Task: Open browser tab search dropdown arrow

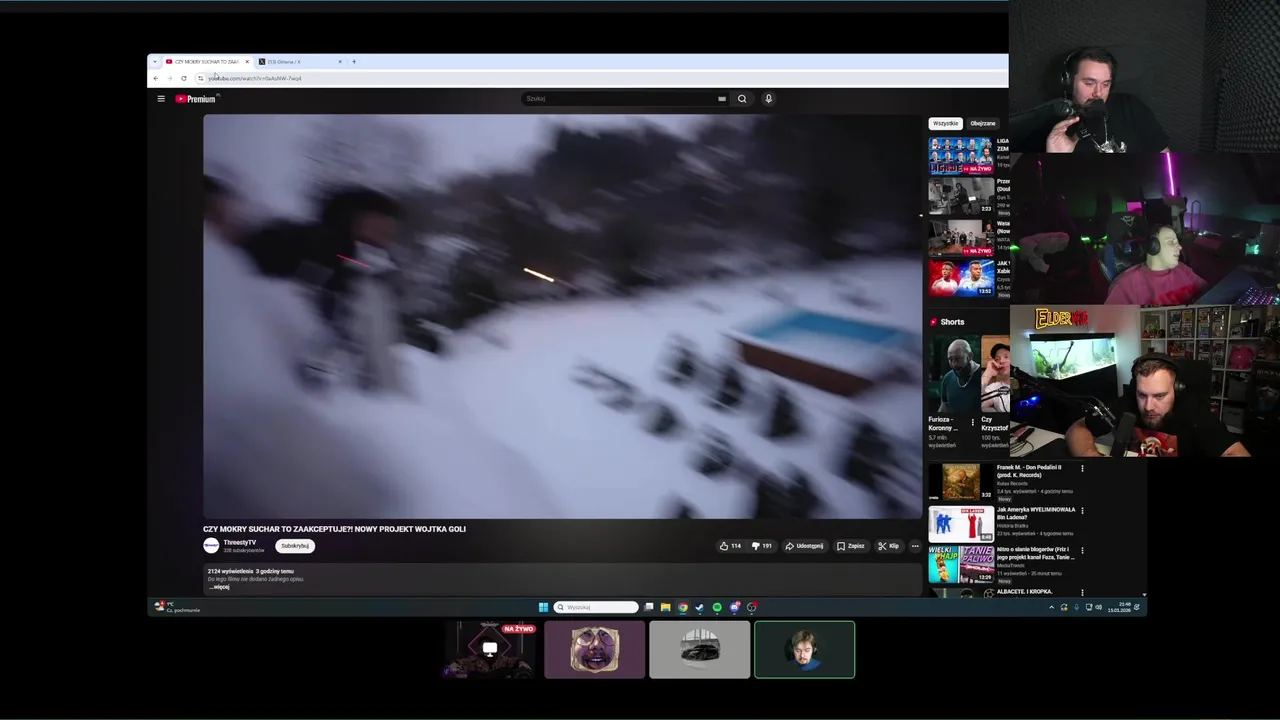Action: click(155, 62)
